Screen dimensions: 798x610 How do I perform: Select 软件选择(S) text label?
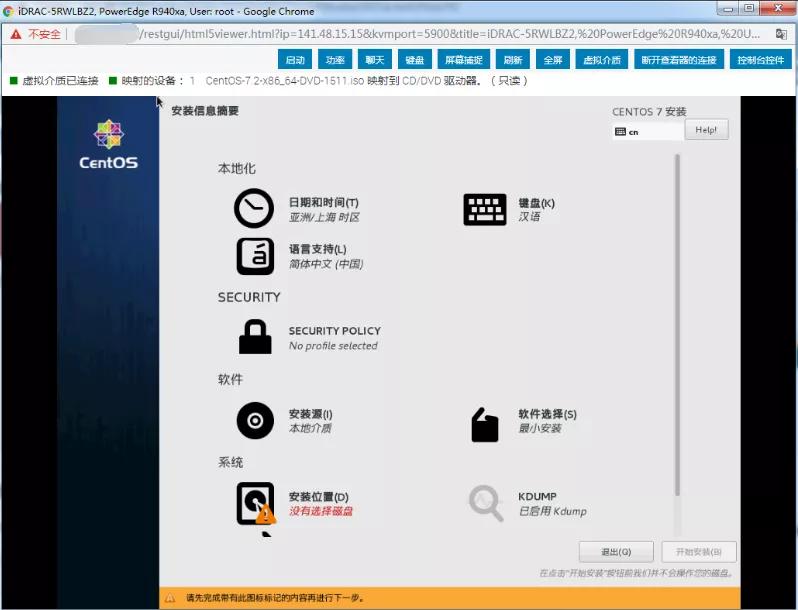coord(547,414)
